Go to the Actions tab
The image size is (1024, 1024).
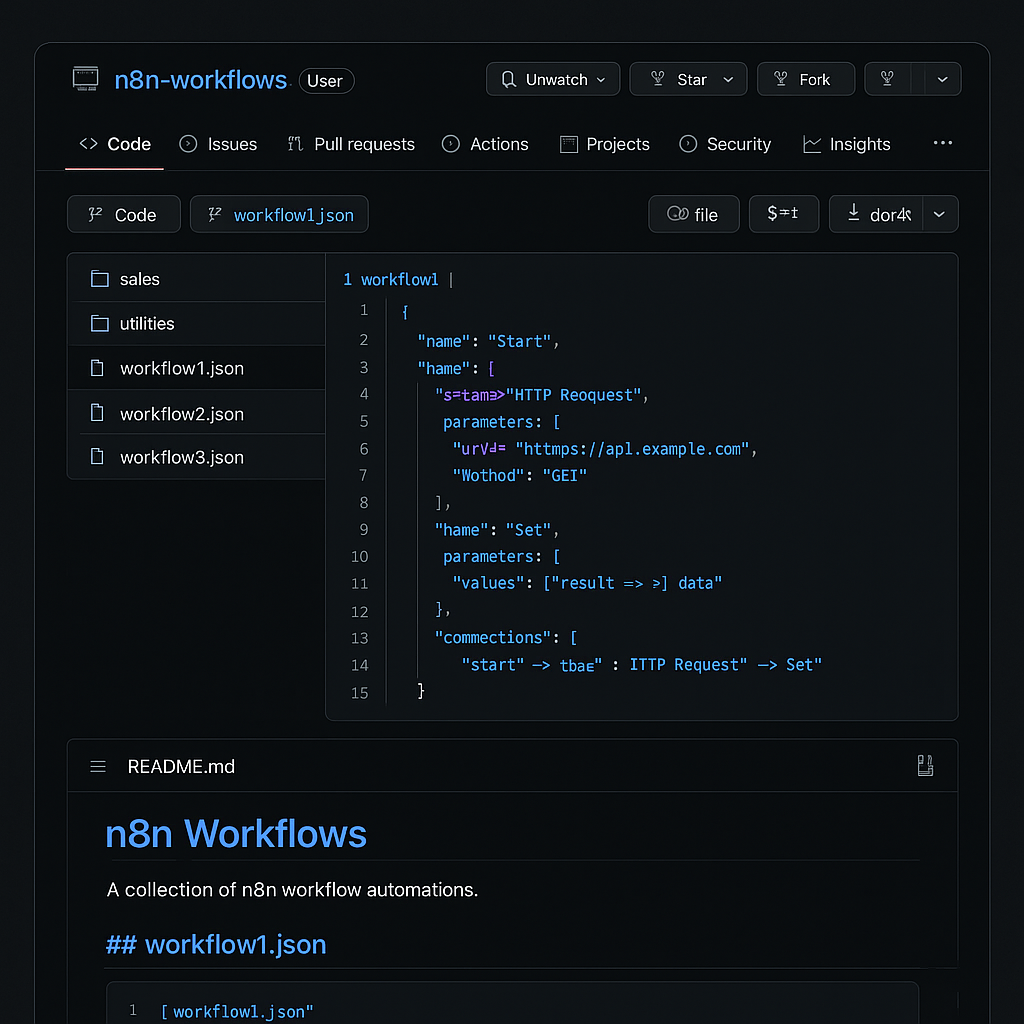click(x=485, y=144)
